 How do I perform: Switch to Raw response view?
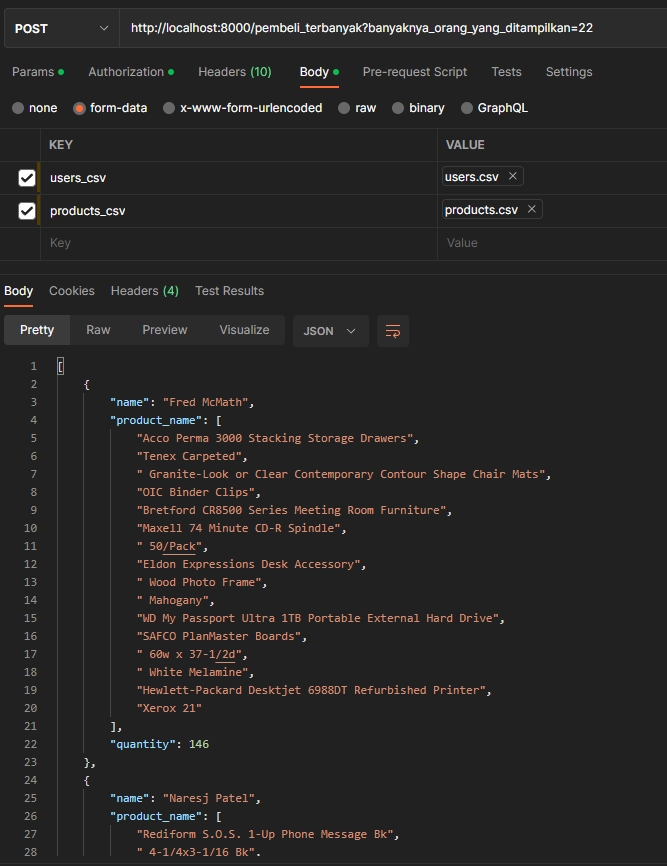(x=98, y=329)
